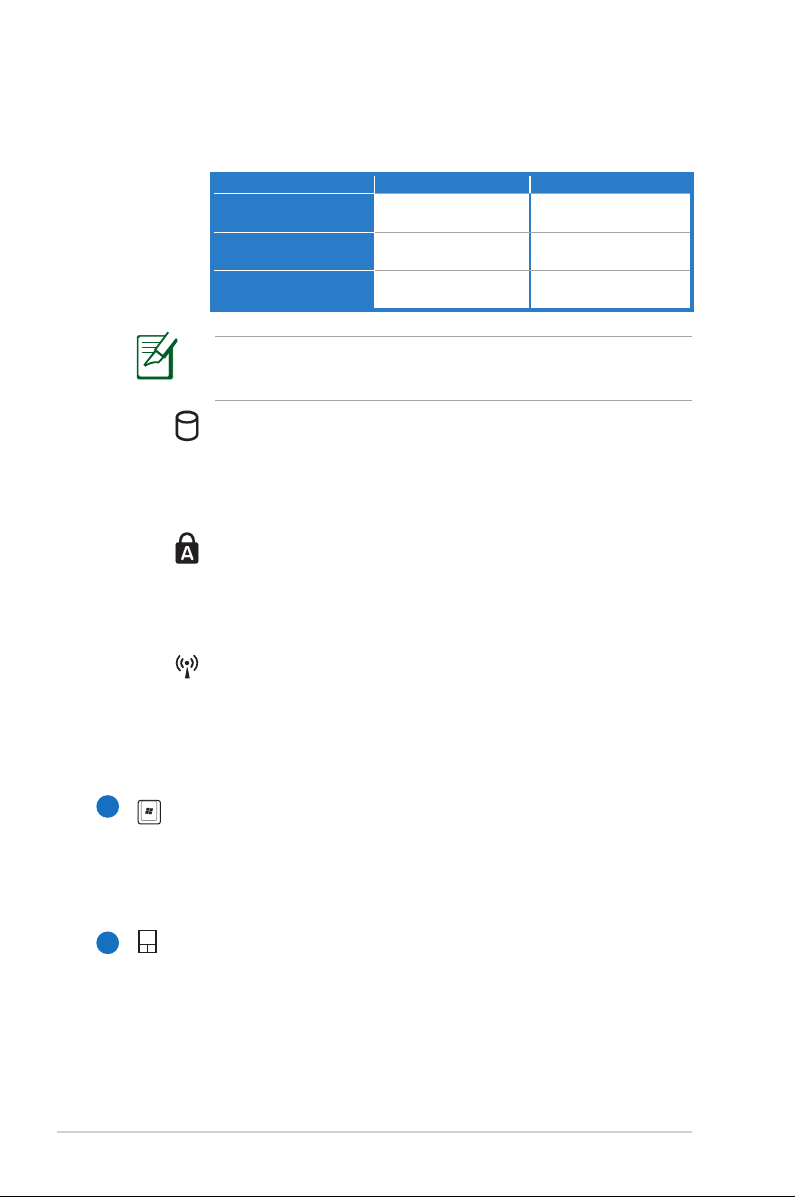Click the Windows key icon
The image size is (795, 1197).
(x=149, y=811)
